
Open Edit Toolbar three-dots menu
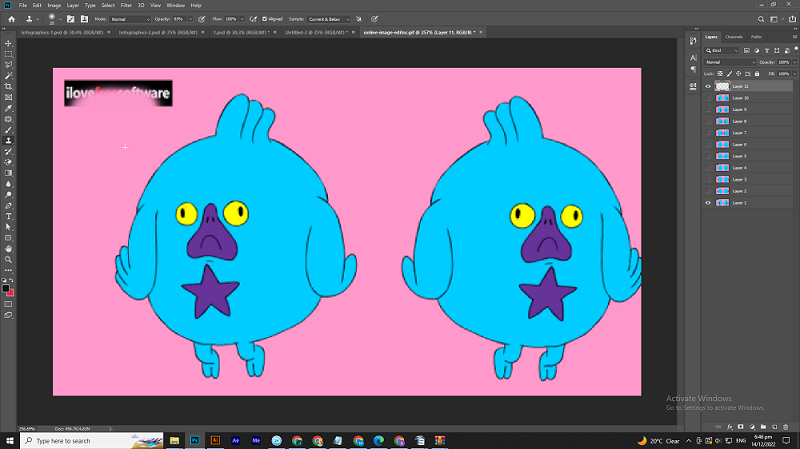pos(8,270)
